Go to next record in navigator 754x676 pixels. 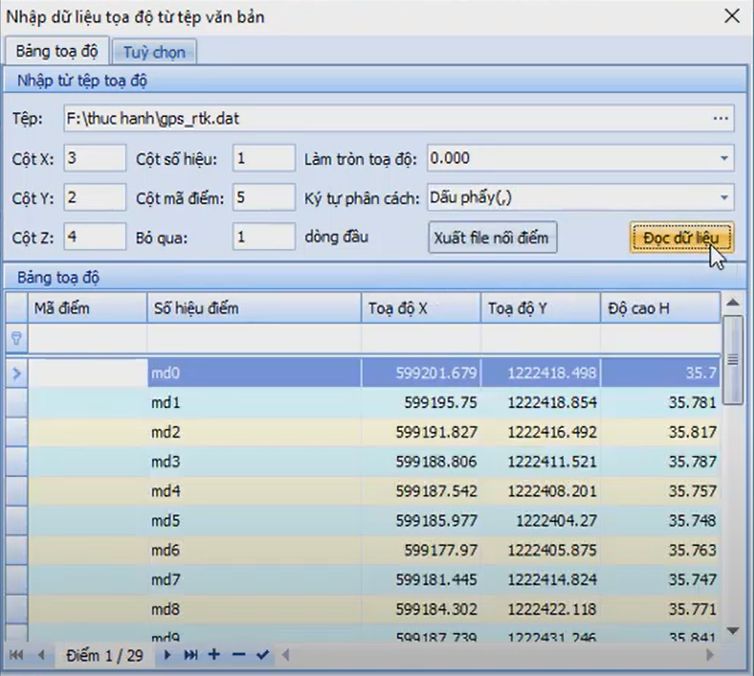point(168,655)
